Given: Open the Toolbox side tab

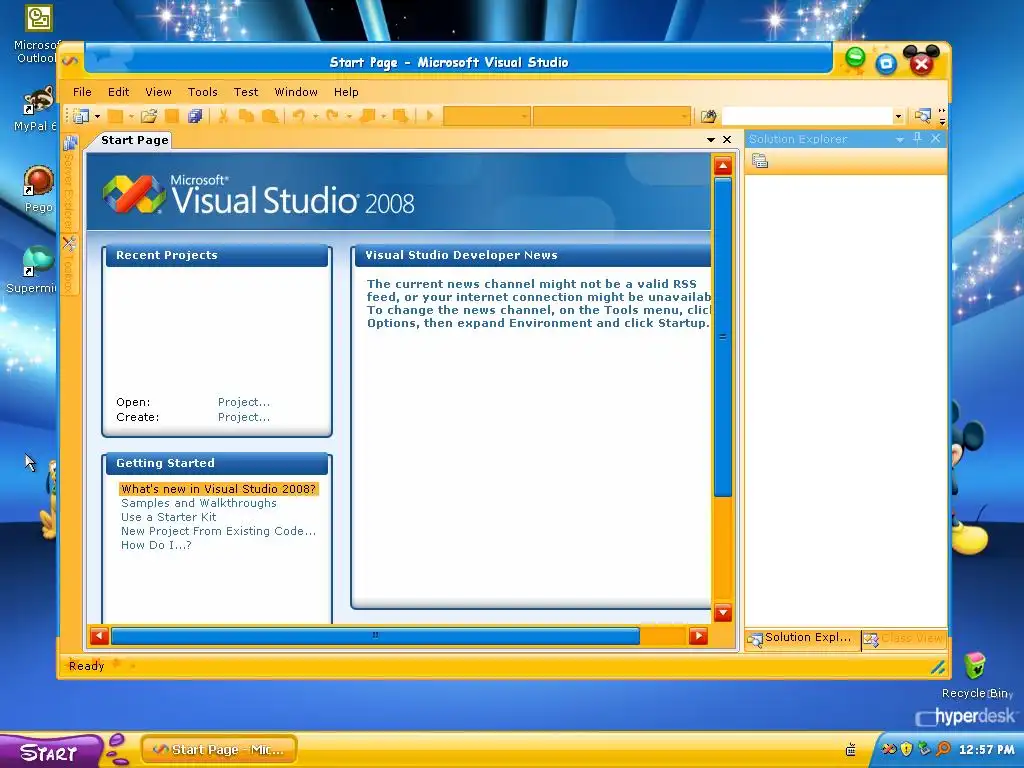Looking at the screenshot, I should pos(69,266).
